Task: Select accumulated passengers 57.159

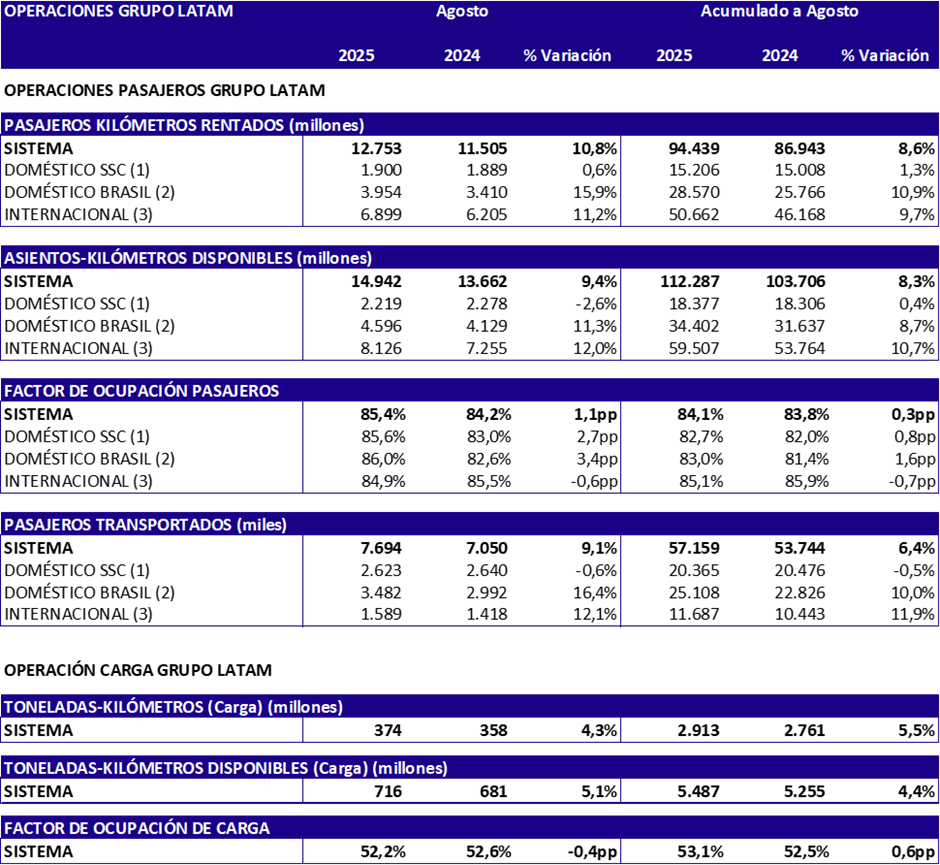Action: [x=694, y=548]
